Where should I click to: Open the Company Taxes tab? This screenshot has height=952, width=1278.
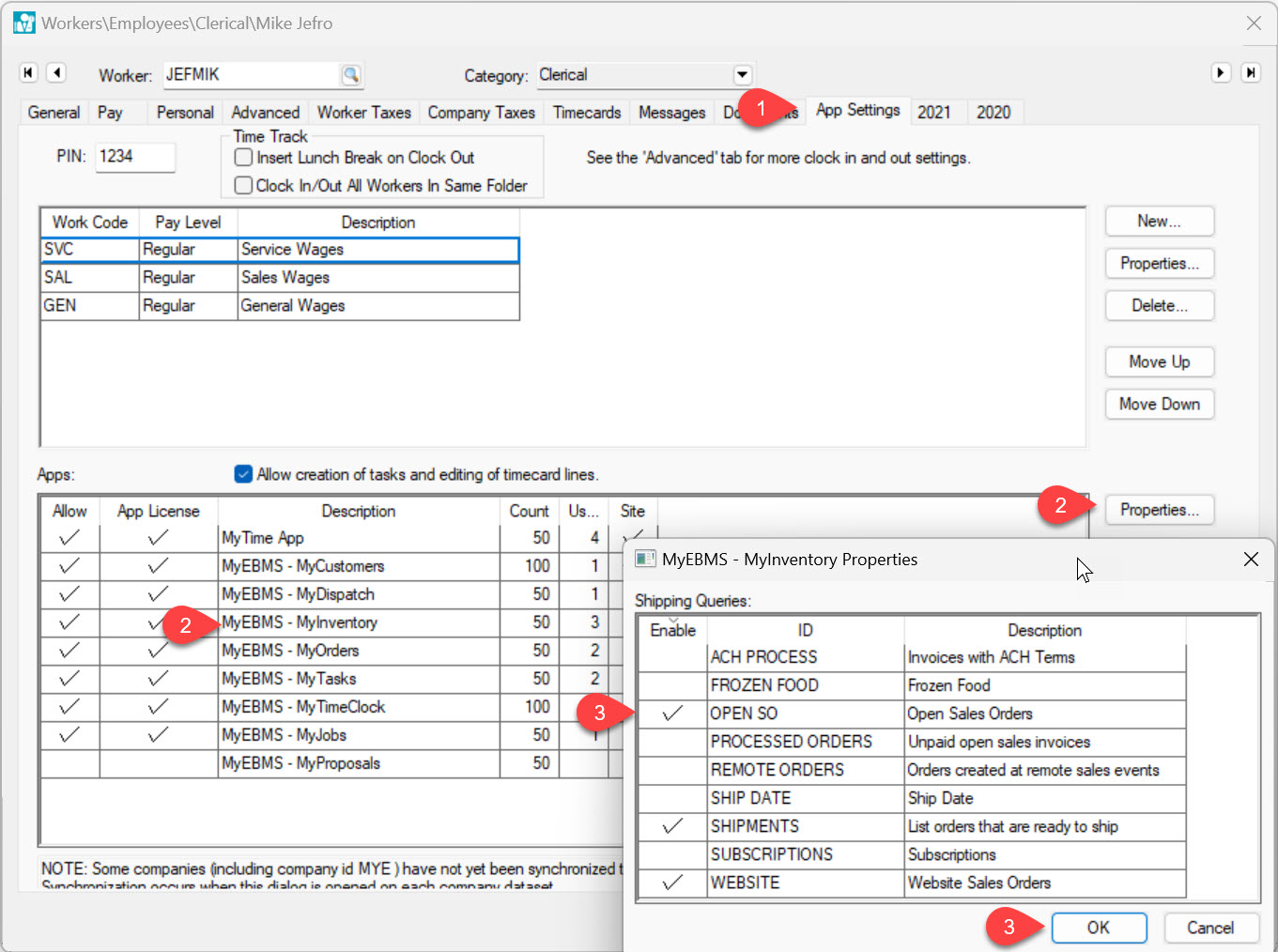pos(482,112)
